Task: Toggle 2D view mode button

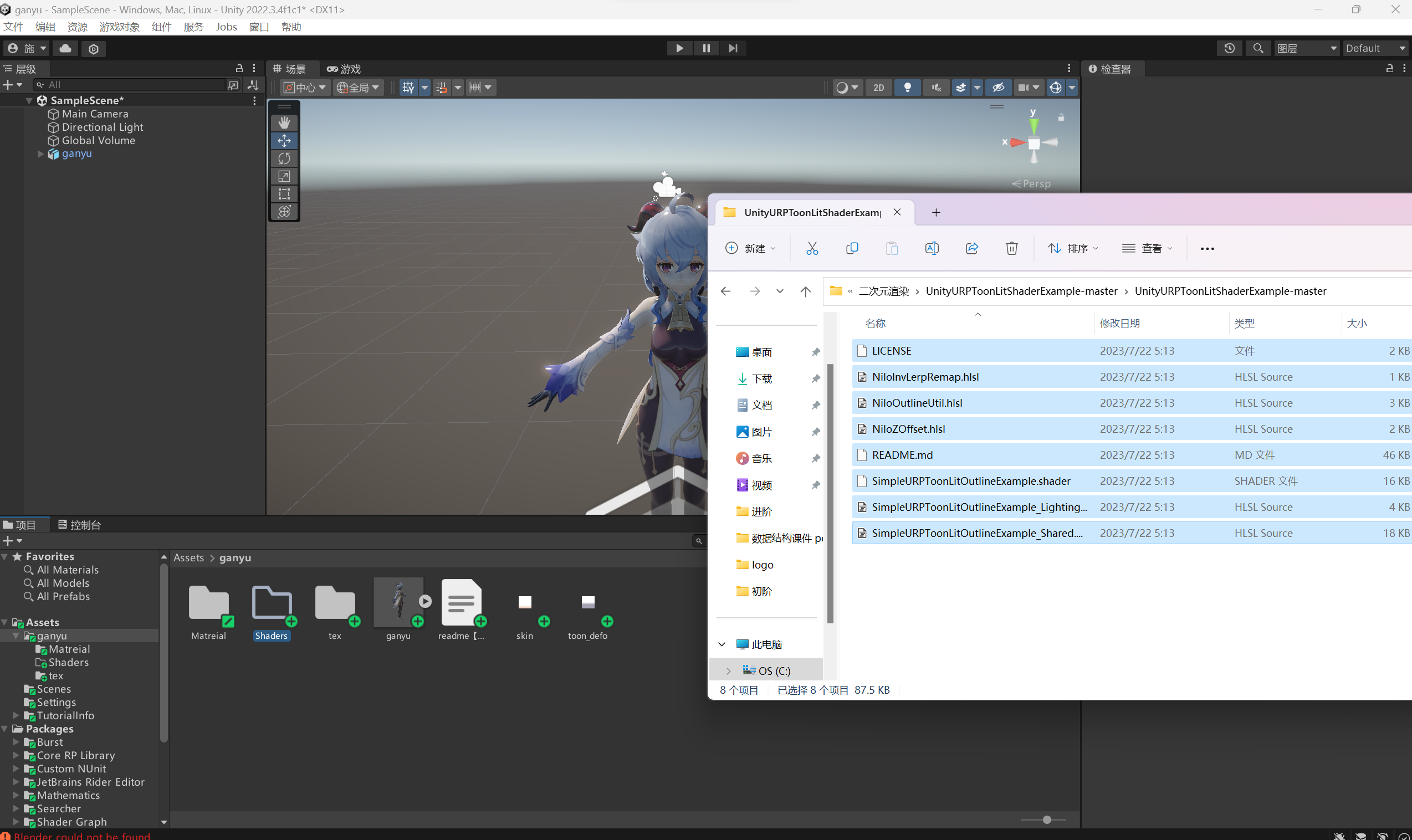Action: tap(878, 87)
